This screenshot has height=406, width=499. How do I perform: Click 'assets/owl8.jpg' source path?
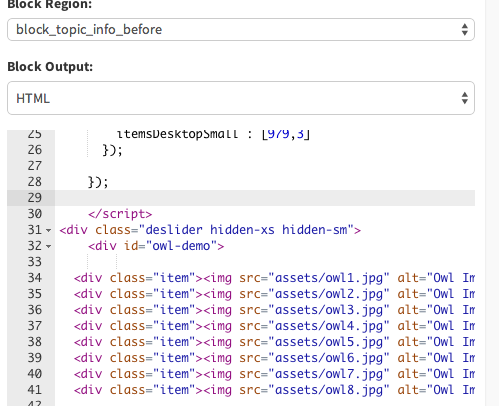pyautogui.click(x=329, y=390)
